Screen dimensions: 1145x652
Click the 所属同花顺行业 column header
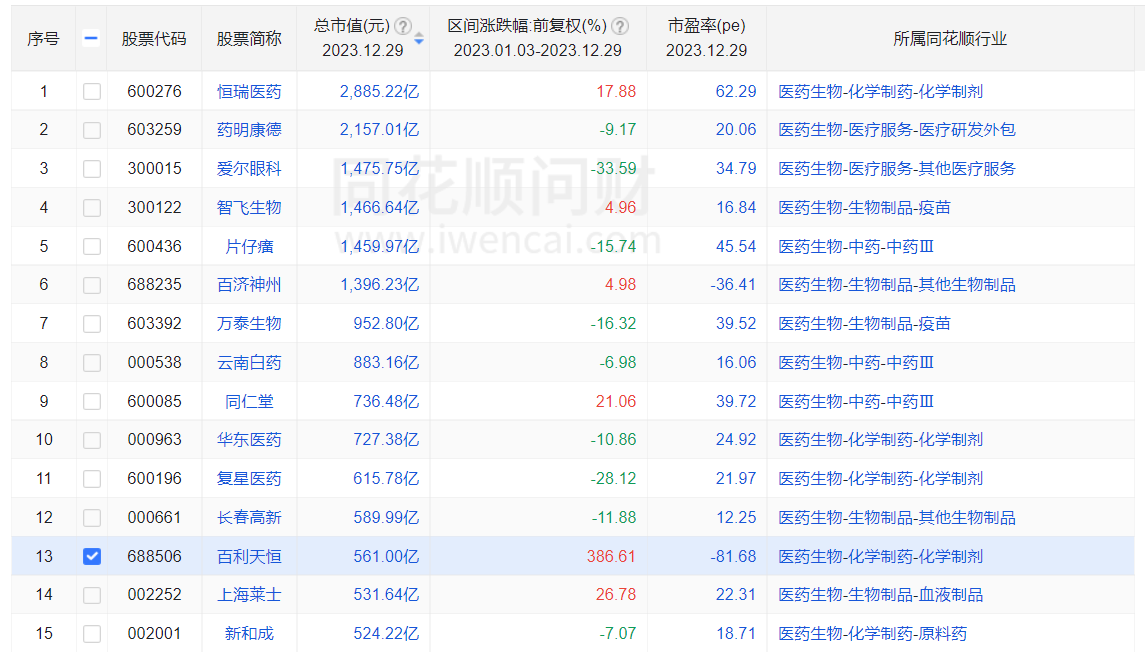[x=950, y=39]
